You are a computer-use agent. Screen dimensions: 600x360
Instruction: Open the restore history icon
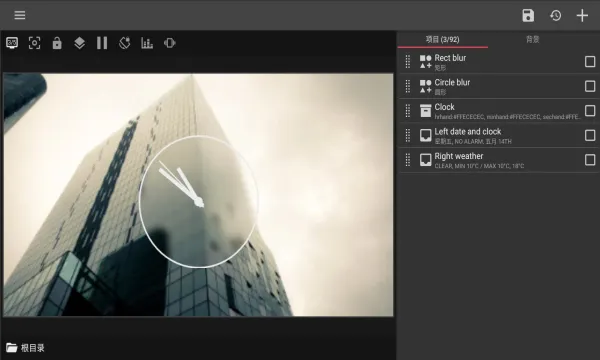click(556, 16)
